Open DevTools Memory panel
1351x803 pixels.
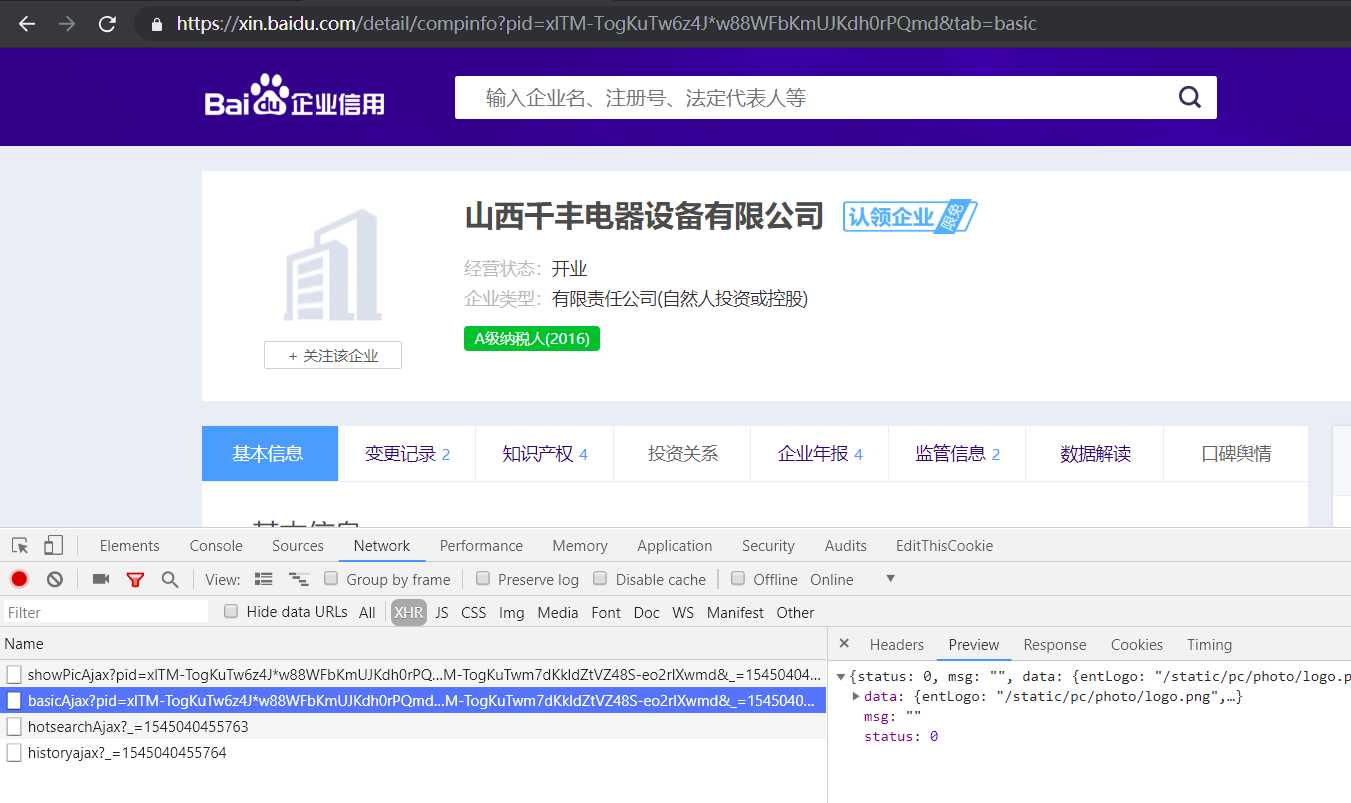pos(580,545)
